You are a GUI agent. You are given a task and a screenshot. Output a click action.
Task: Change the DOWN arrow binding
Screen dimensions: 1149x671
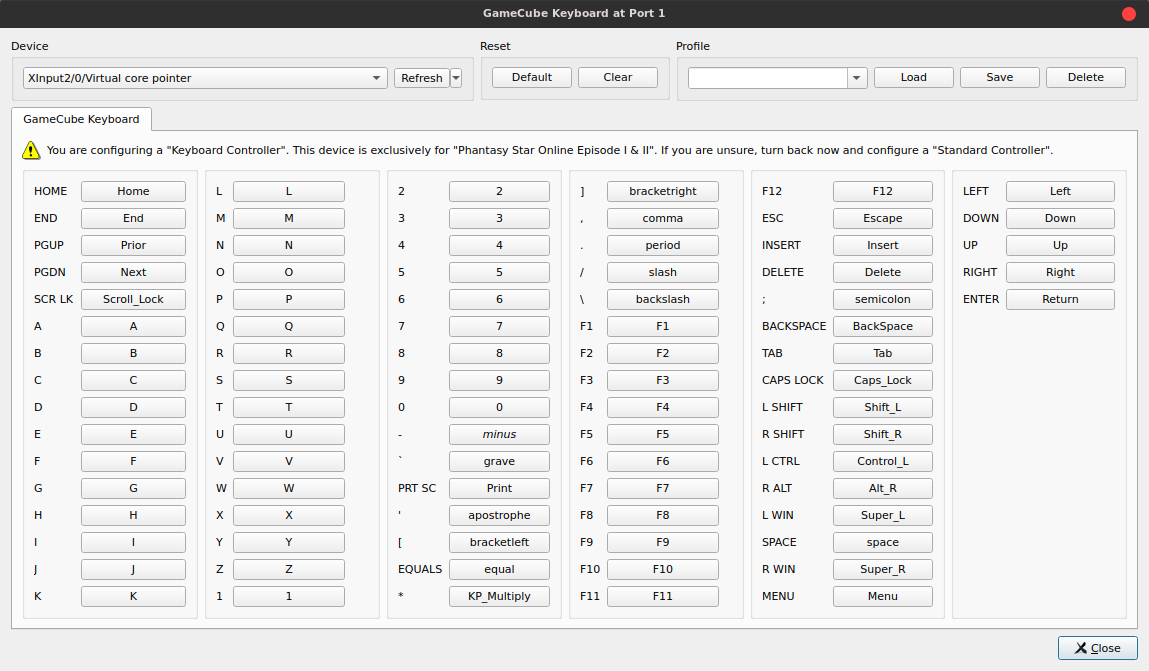pos(1060,218)
